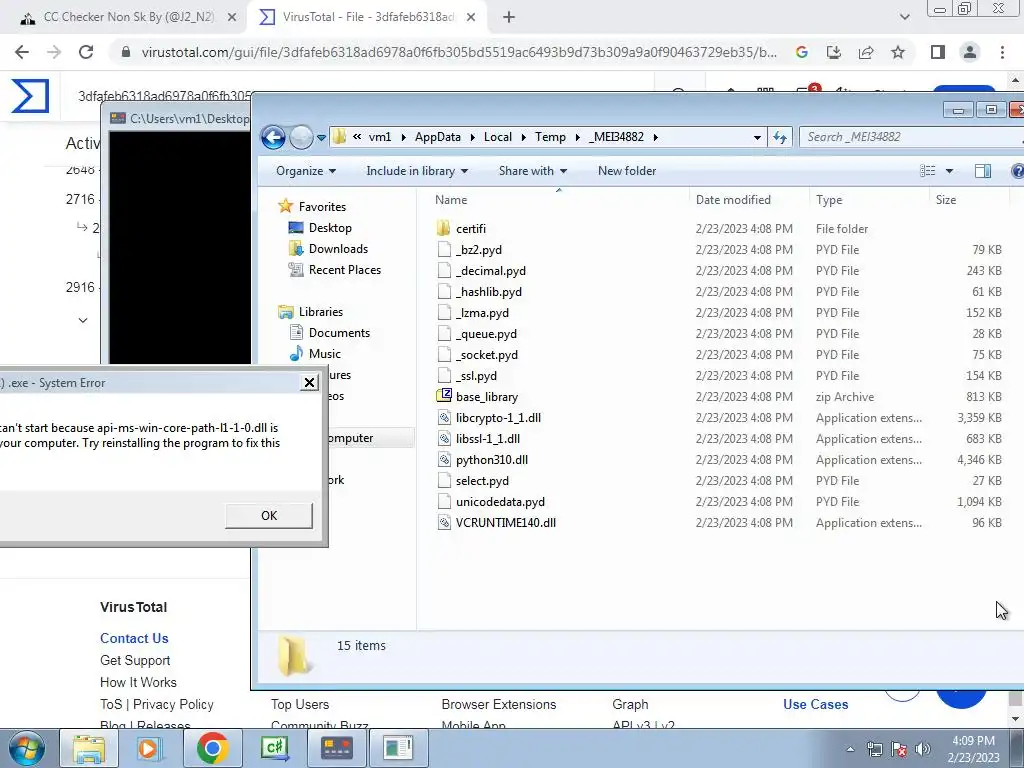This screenshot has width=1024, height=768.
Task: Open the Get Support link
Action: coord(135,660)
